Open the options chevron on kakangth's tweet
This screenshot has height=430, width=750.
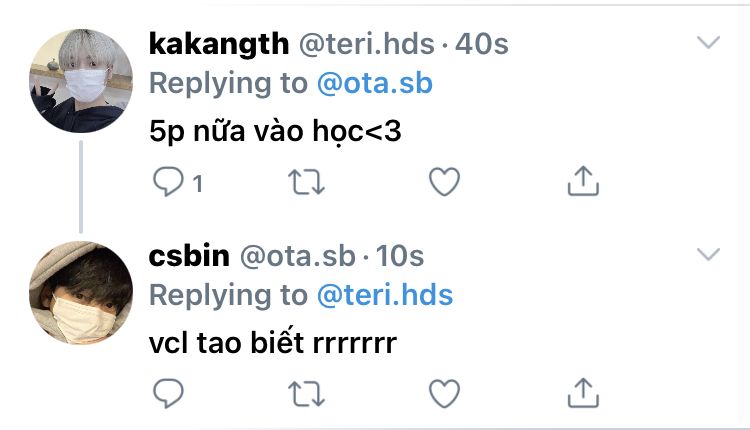tap(708, 42)
